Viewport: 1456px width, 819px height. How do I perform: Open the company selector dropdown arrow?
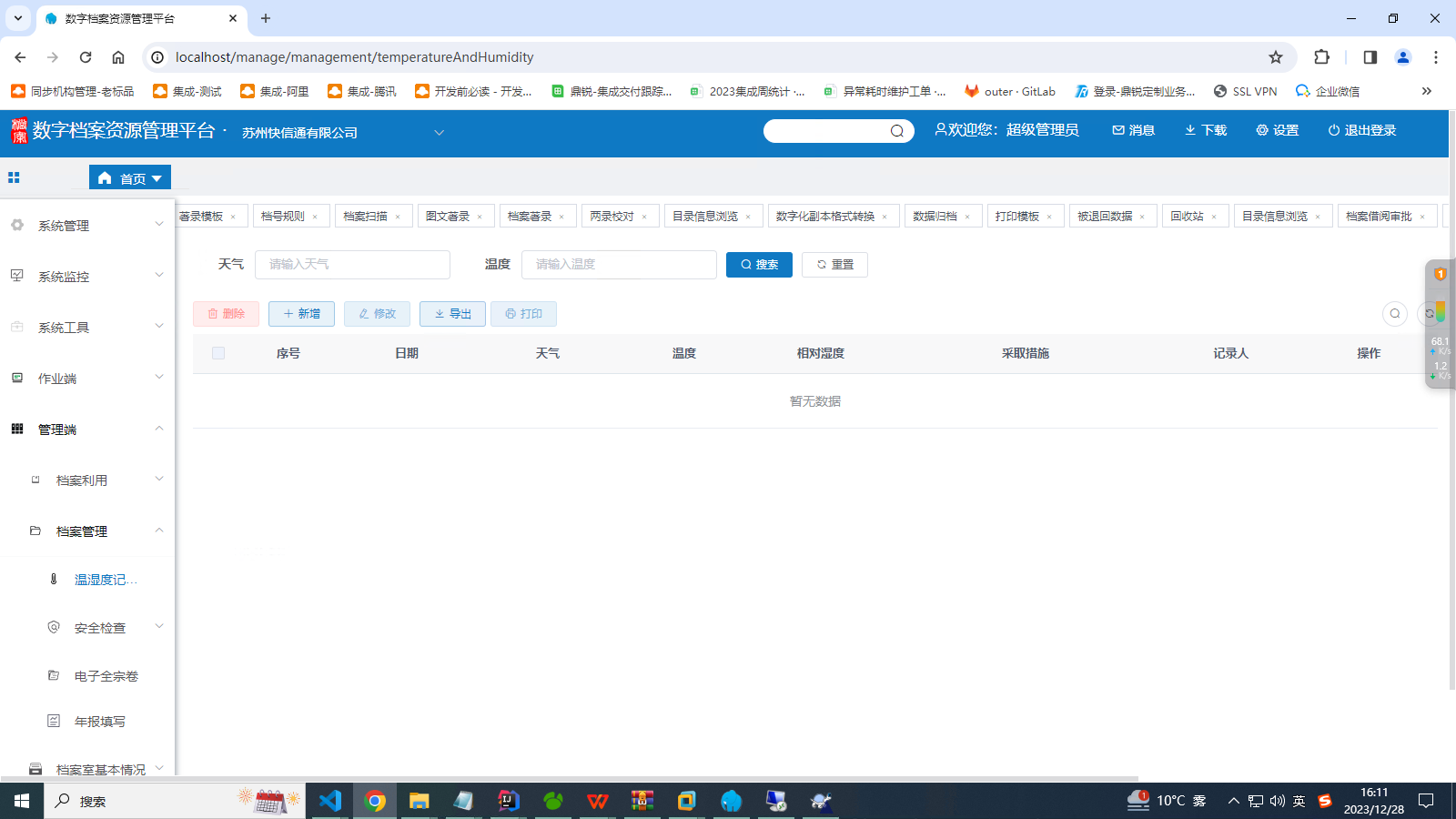point(439,133)
